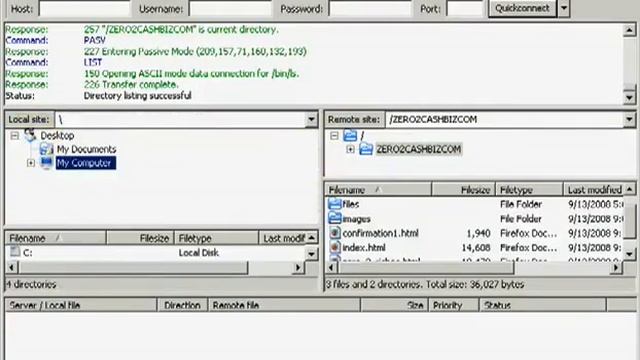Open the Local site path dropdown
Image resolution: width=640 pixels, height=360 pixels.
coord(311,120)
